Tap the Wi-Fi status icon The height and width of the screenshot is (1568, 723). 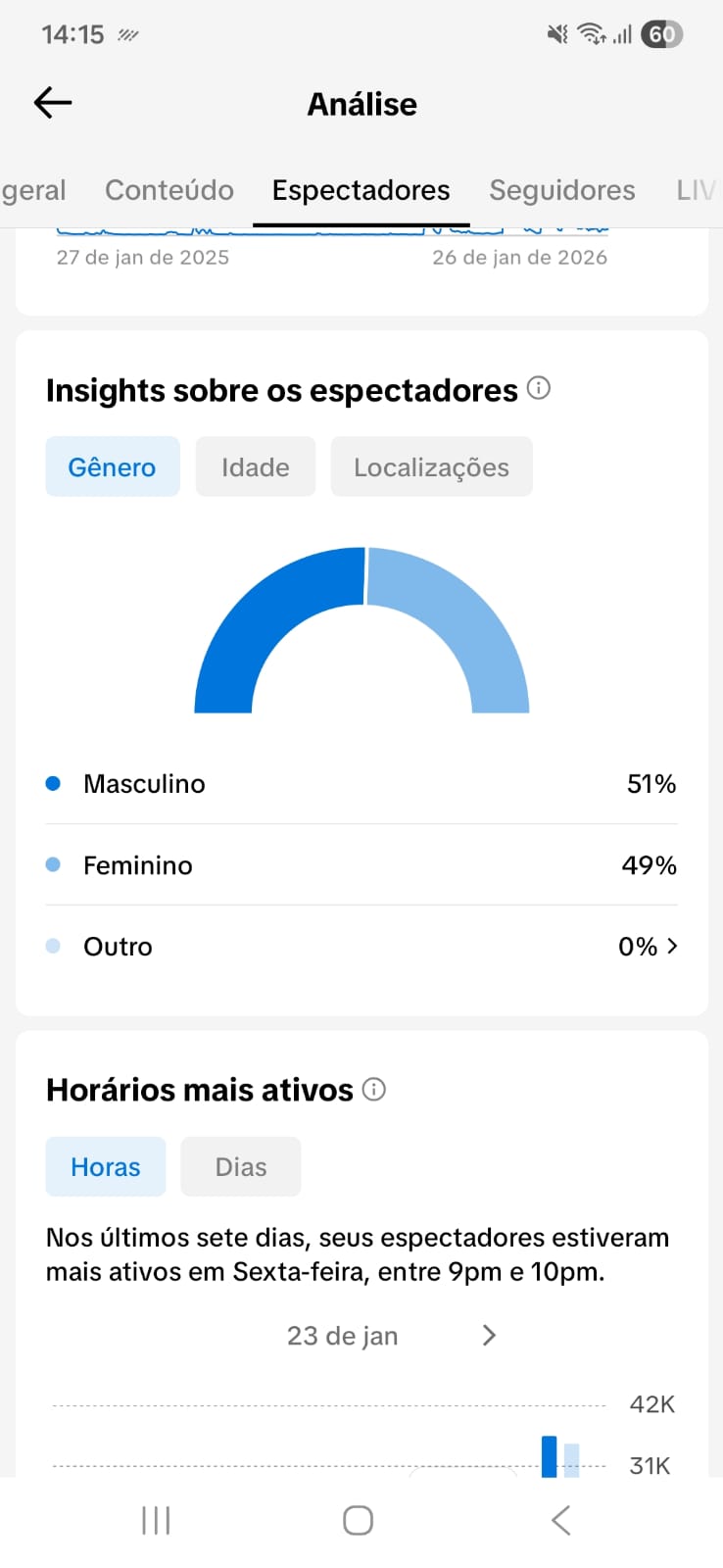tap(592, 34)
